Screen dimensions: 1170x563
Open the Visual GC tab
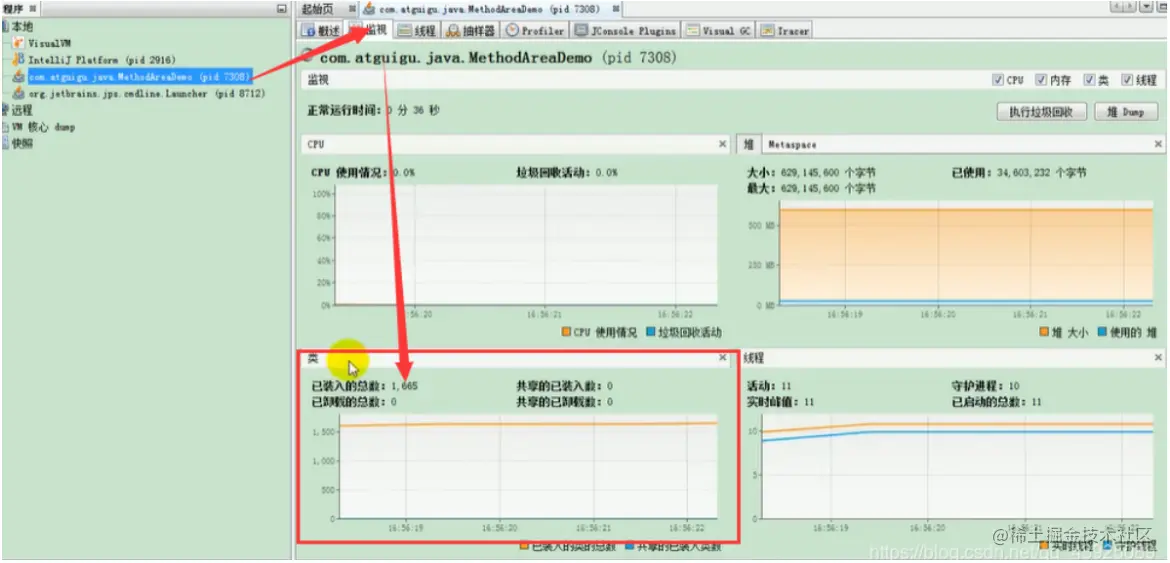tap(719, 31)
